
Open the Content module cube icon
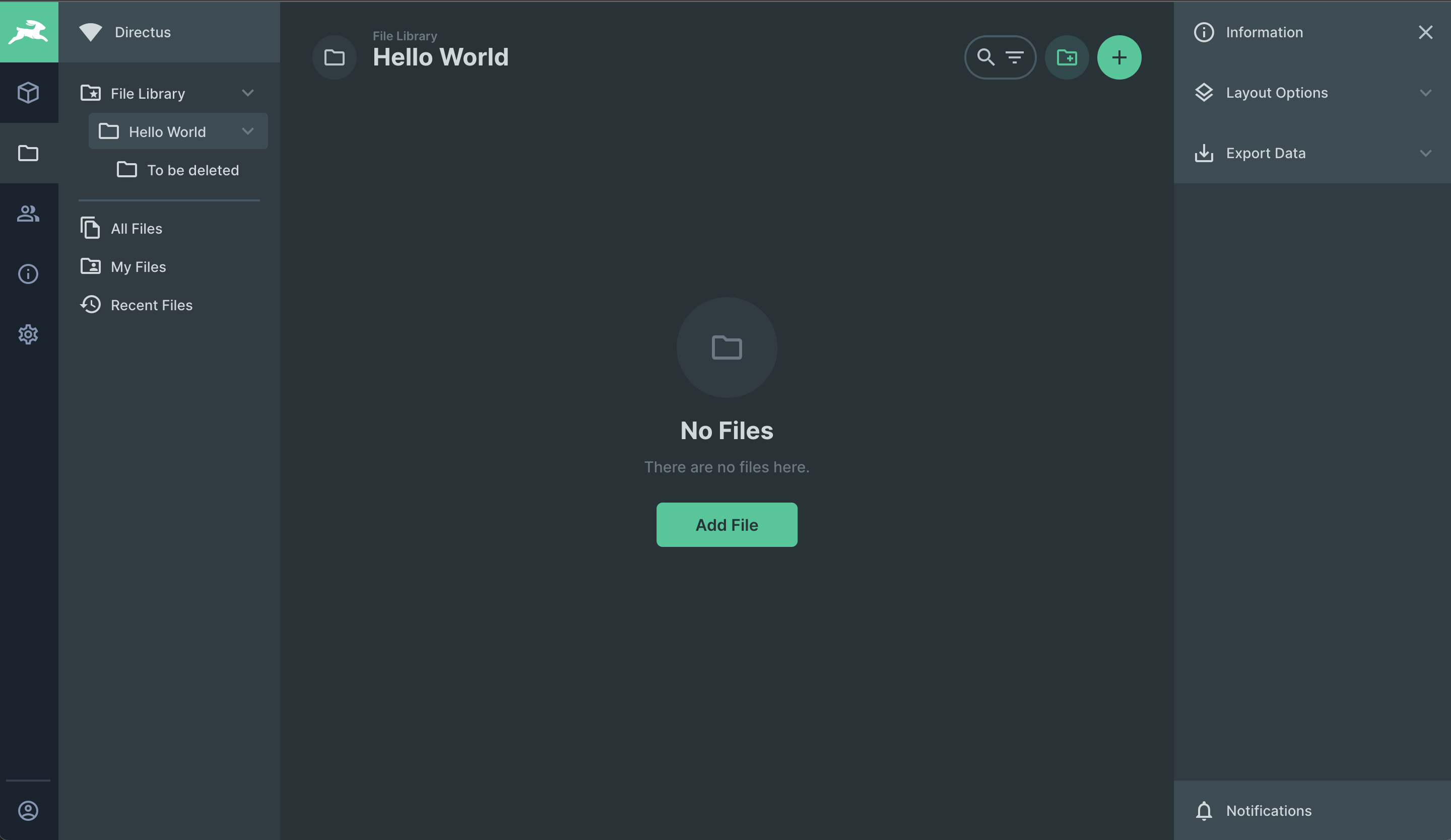point(28,93)
